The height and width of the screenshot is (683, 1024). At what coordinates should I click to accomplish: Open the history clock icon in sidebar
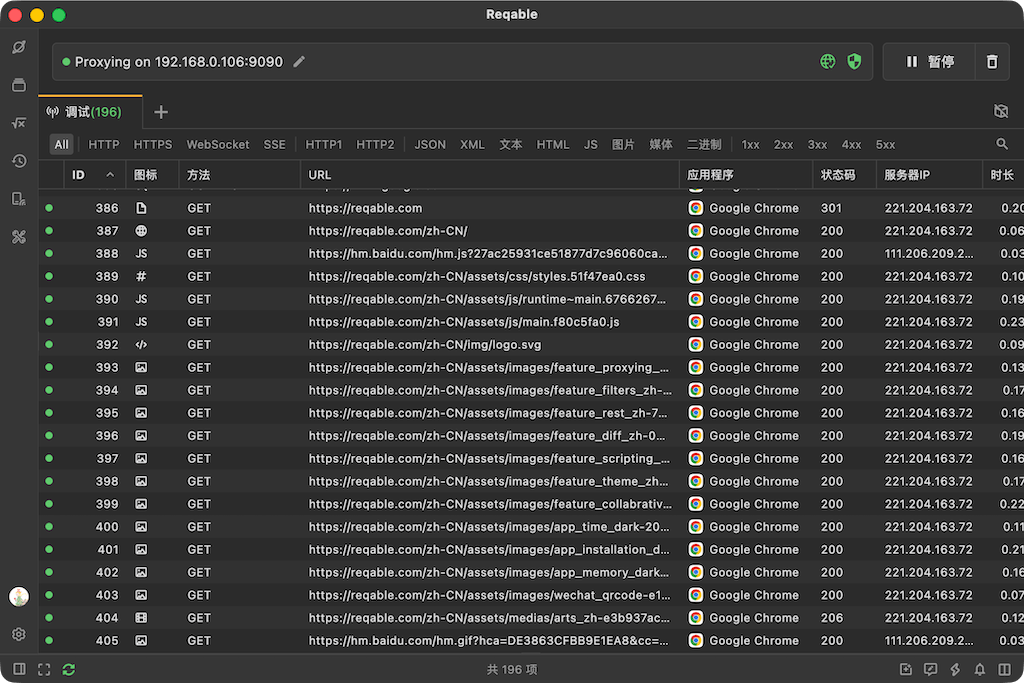[x=19, y=161]
